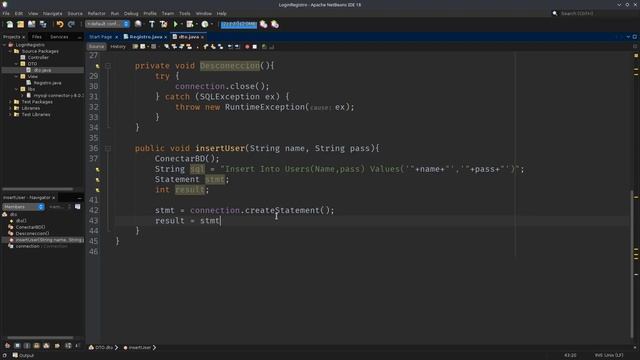
Task: Click the Clean and Build icon
Action: coord(163,24)
